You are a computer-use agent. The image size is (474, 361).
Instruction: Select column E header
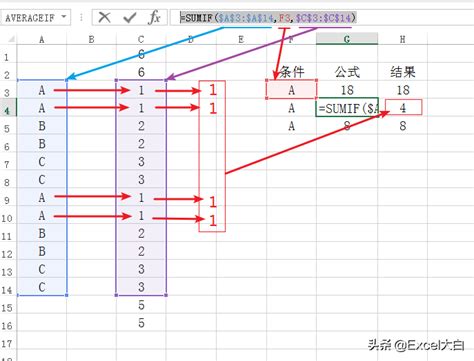coord(241,40)
